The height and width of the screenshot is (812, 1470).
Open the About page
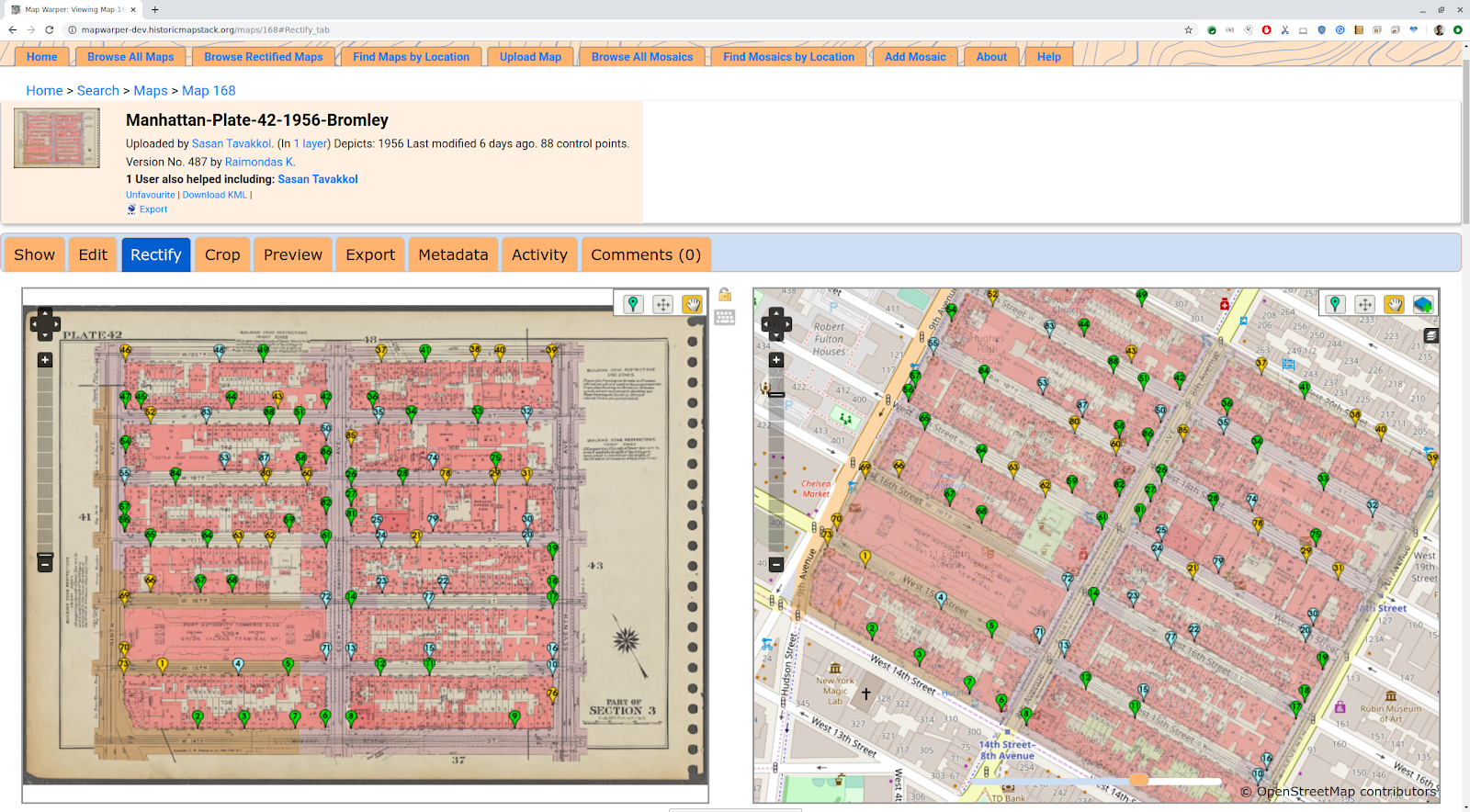click(x=991, y=57)
